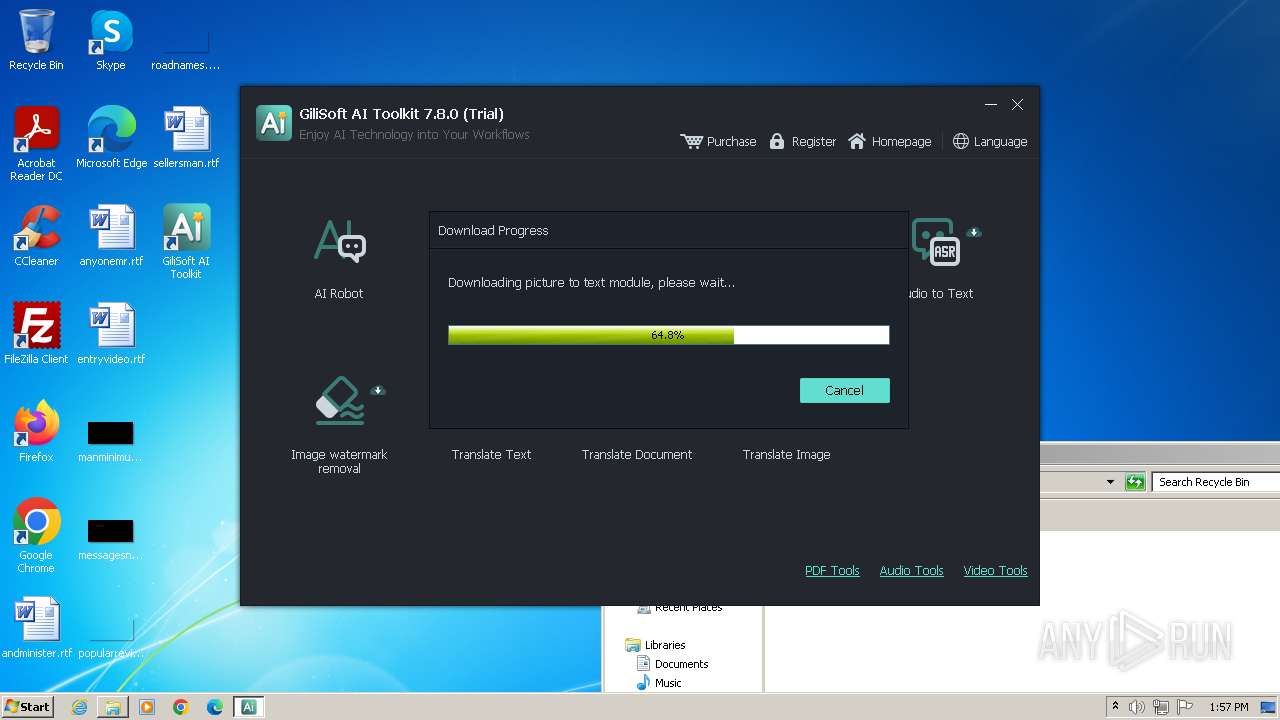The image size is (1280, 720).
Task: Click Search Recycle Bin field in Explorer
Action: click(1215, 482)
